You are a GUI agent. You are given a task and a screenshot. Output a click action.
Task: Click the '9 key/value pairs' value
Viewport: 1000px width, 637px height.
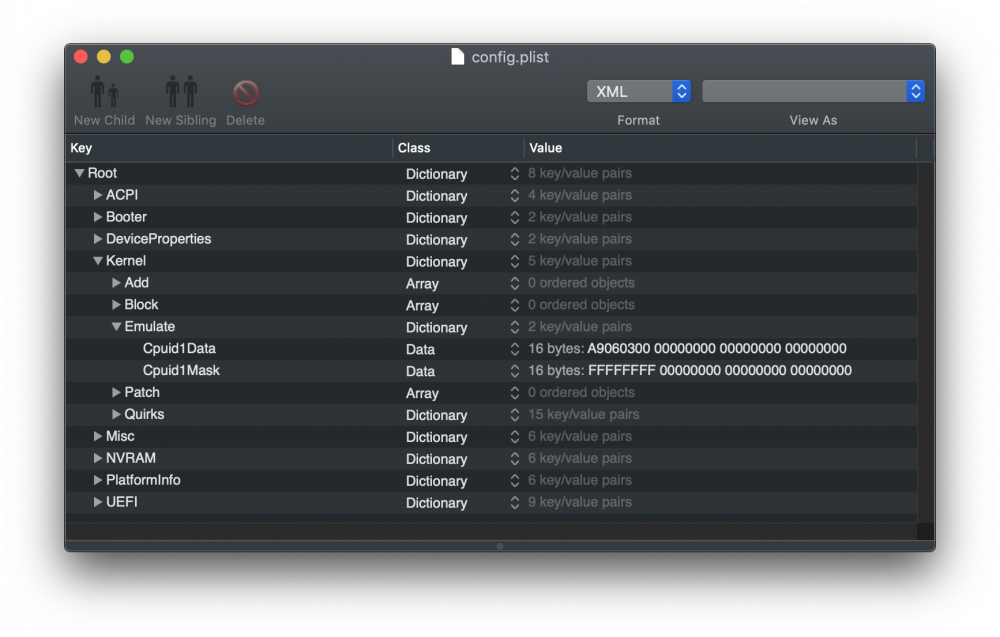tap(580, 502)
